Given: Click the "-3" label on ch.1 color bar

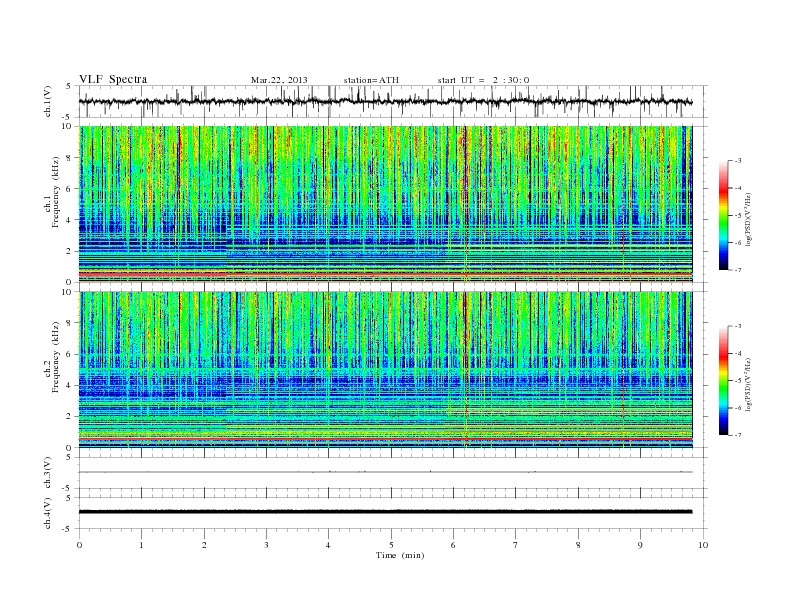Looking at the screenshot, I should click(738, 161).
